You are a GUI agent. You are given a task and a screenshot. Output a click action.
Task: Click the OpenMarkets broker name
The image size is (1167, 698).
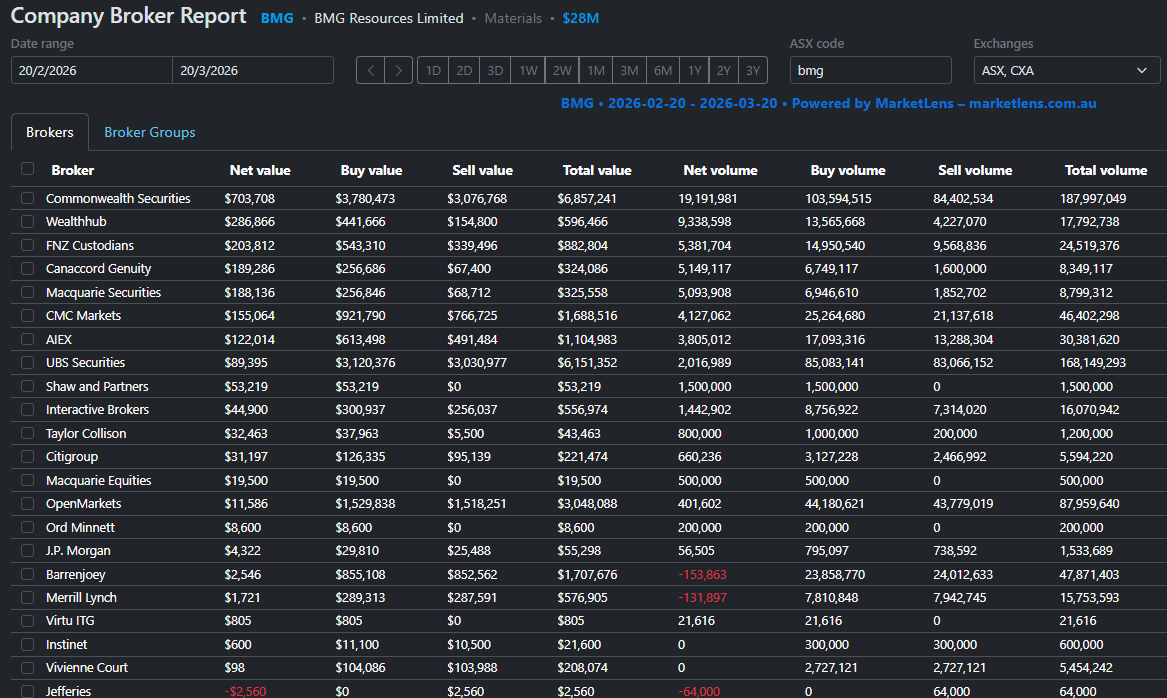pos(83,504)
